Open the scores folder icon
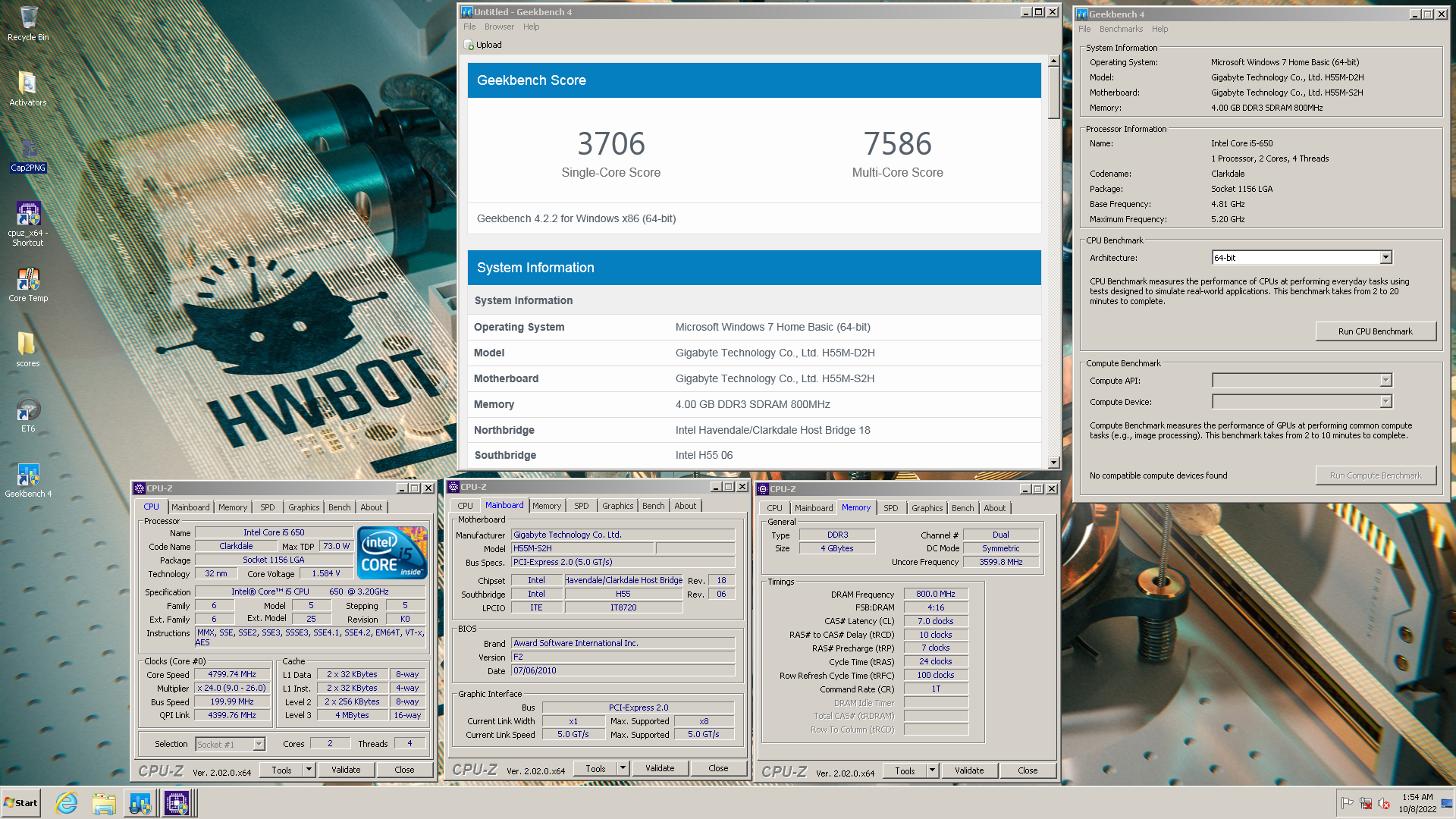Image resolution: width=1456 pixels, height=819 pixels. tap(28, 350)
